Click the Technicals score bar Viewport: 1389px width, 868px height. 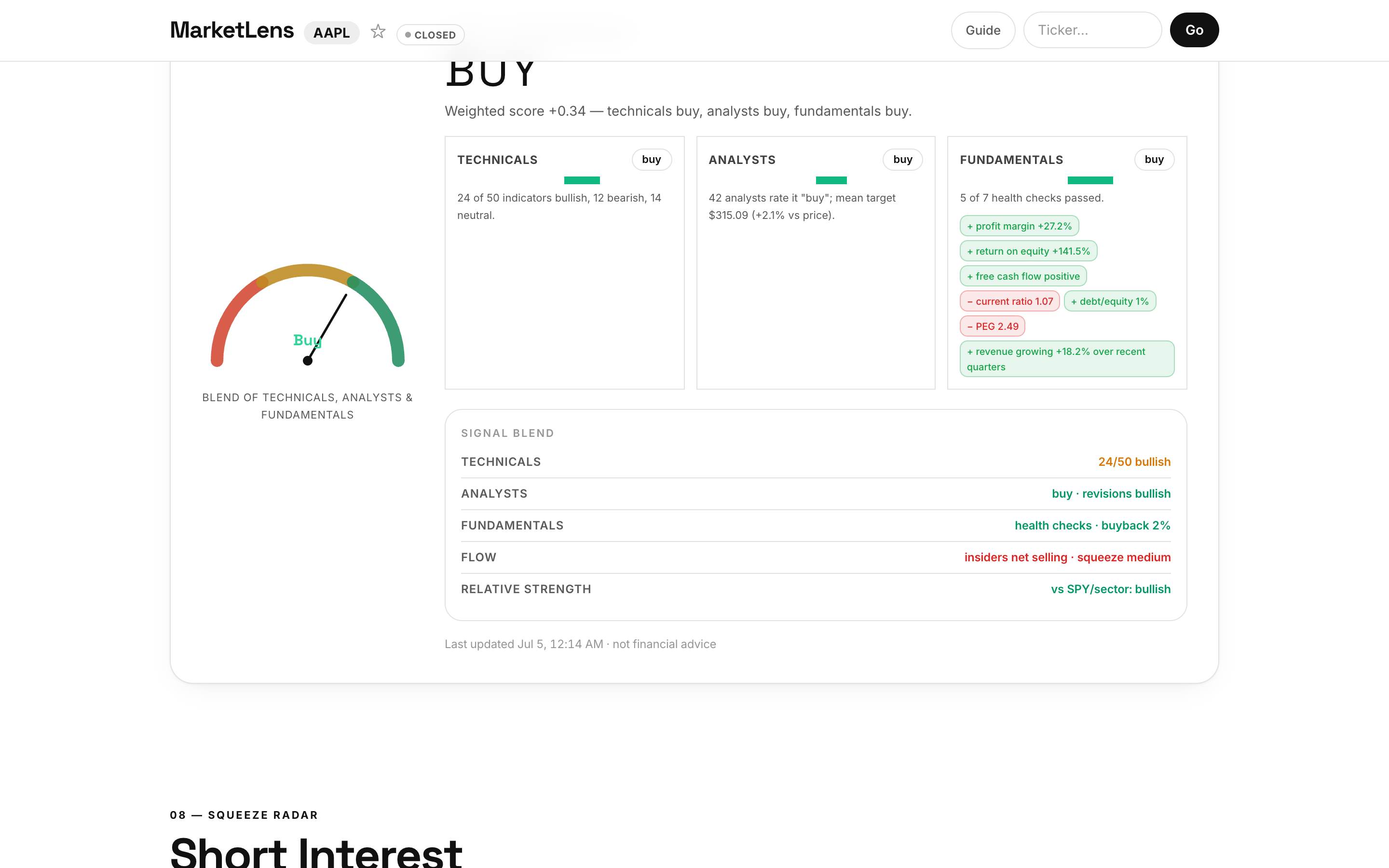(582, 180)
